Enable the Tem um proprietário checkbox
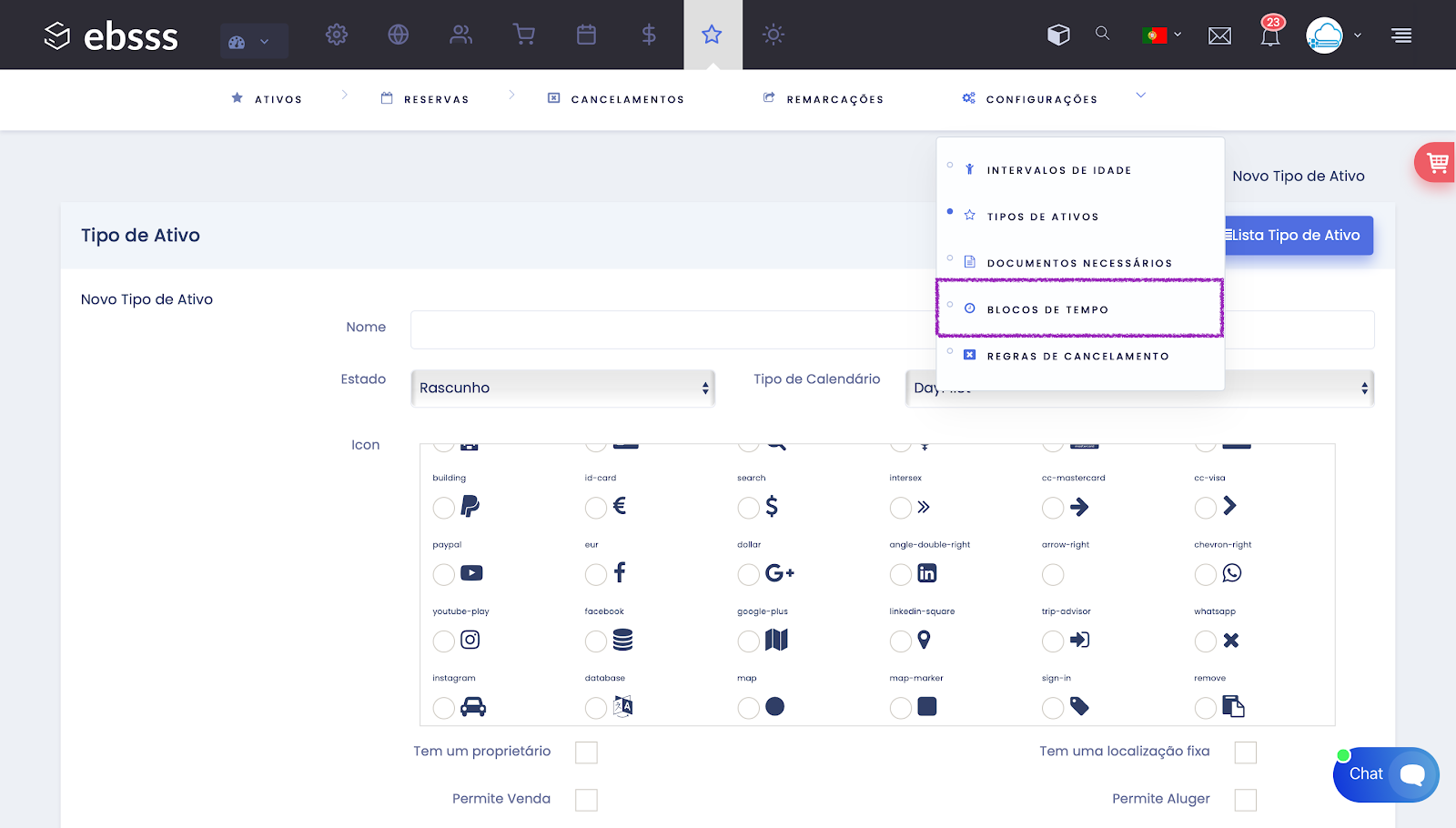The height and width of the screenshot is (828, 1456). 587,752
